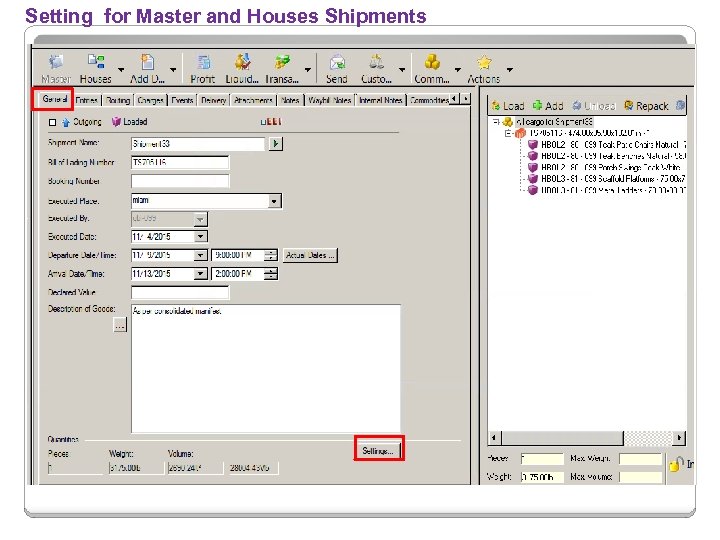Viewport: 720px width, 540px height.
Task: Switch to the General tab
Action: click(54, 99)
